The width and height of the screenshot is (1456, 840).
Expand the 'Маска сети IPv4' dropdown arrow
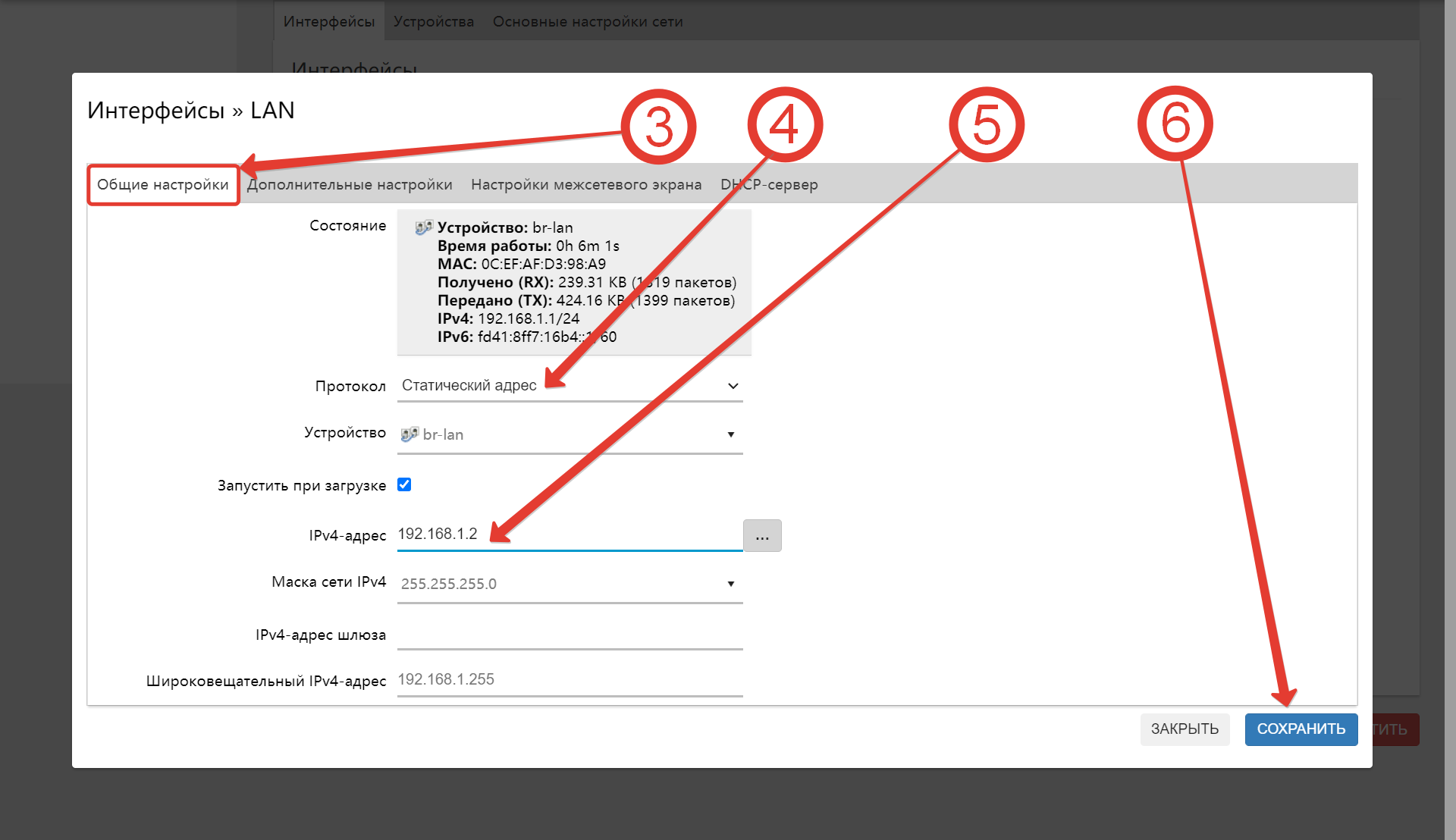tap(730, 584)
